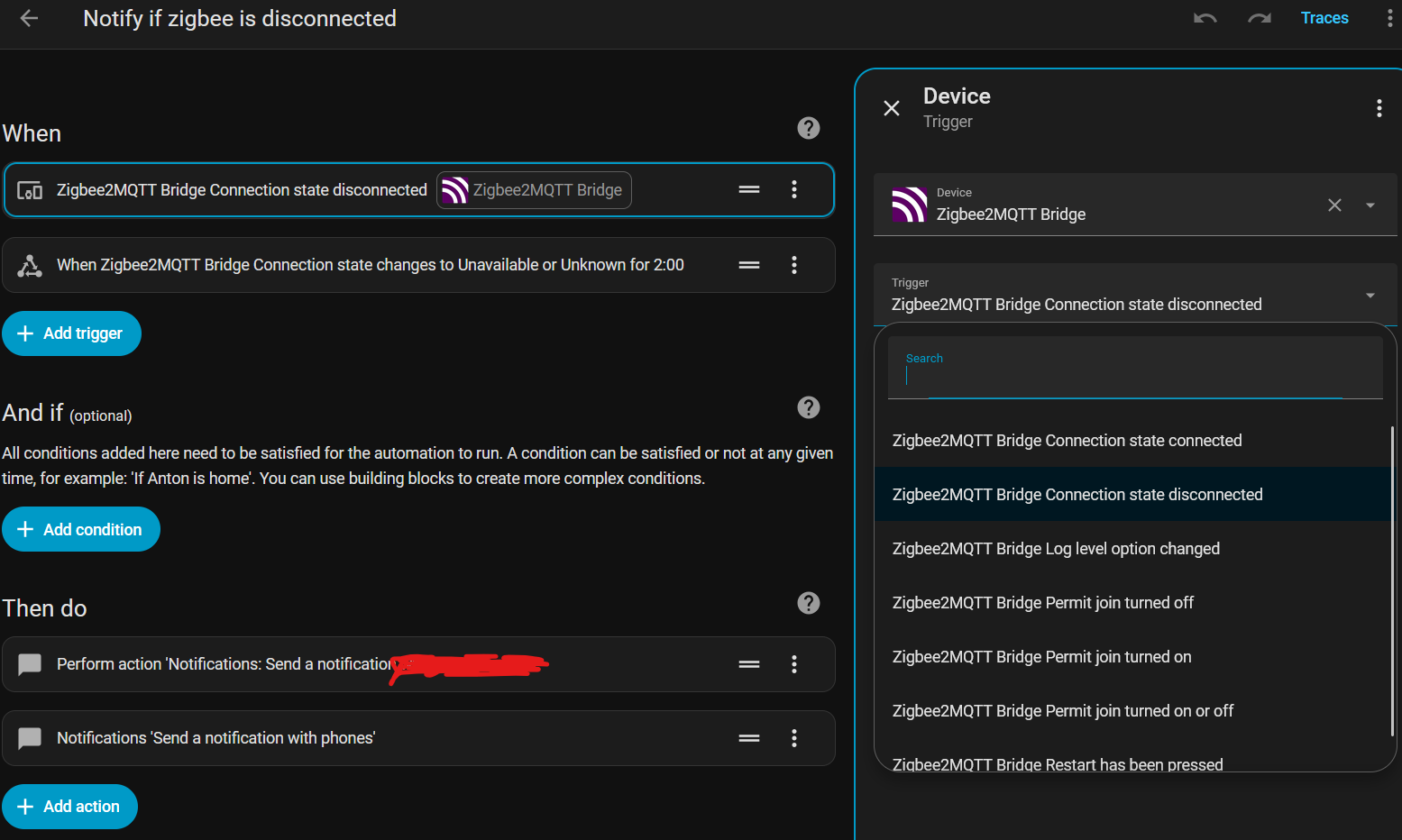The image size is (1402, 840).
Task: Click the Add condition button
Action: (81, 529)
